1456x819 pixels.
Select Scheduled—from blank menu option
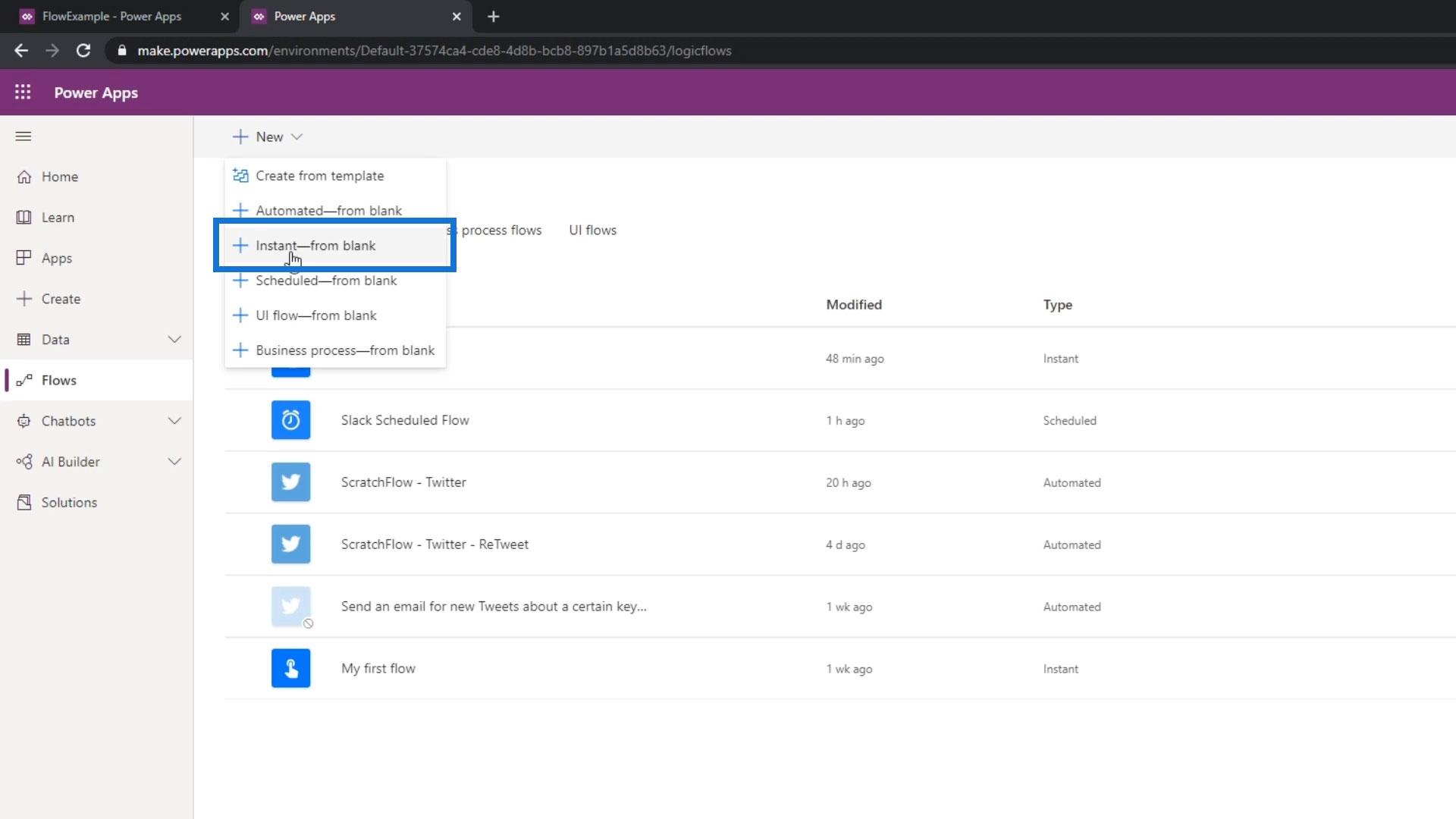326,281
